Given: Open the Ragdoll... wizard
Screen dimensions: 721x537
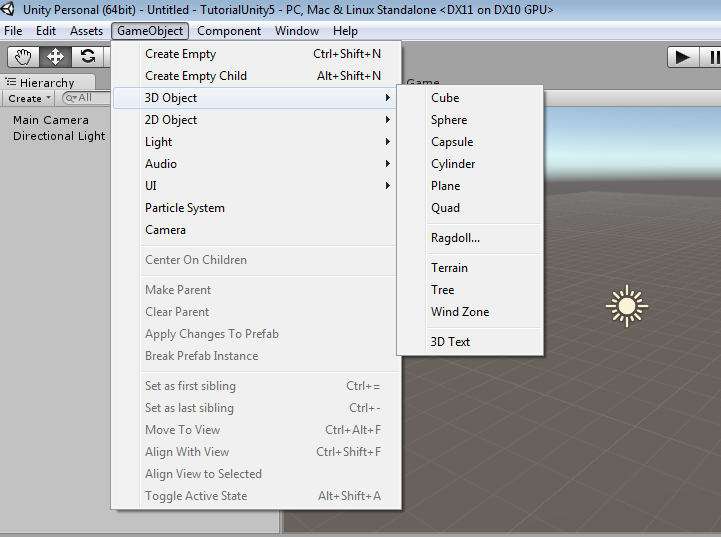Looking at the screenshot, I should coord(470,238).
